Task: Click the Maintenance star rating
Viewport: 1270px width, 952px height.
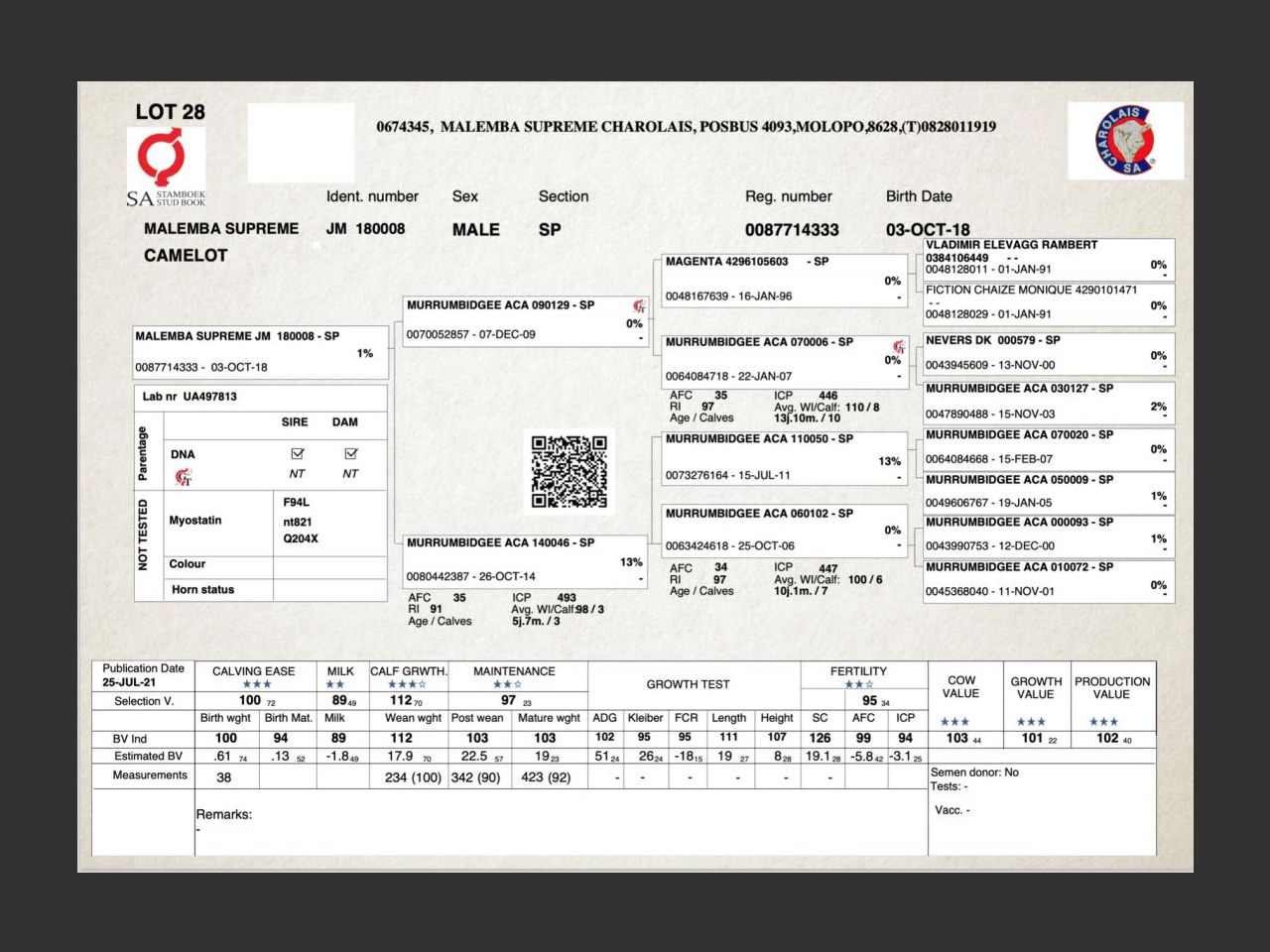Action: (508, 684)
